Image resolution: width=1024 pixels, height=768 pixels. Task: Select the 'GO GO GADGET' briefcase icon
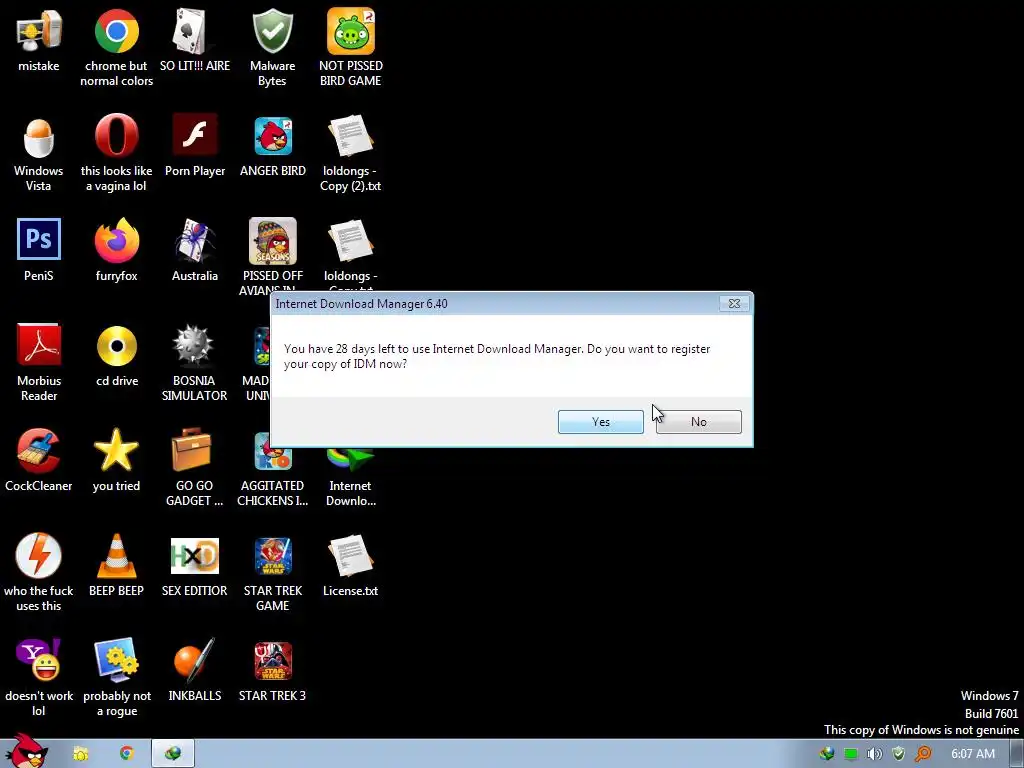pos(194,468)
